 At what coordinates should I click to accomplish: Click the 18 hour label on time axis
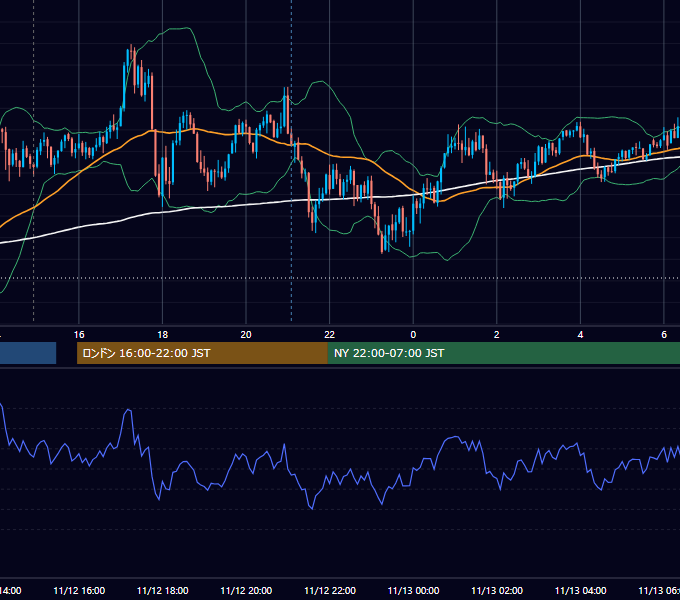(x=162, y=335)
